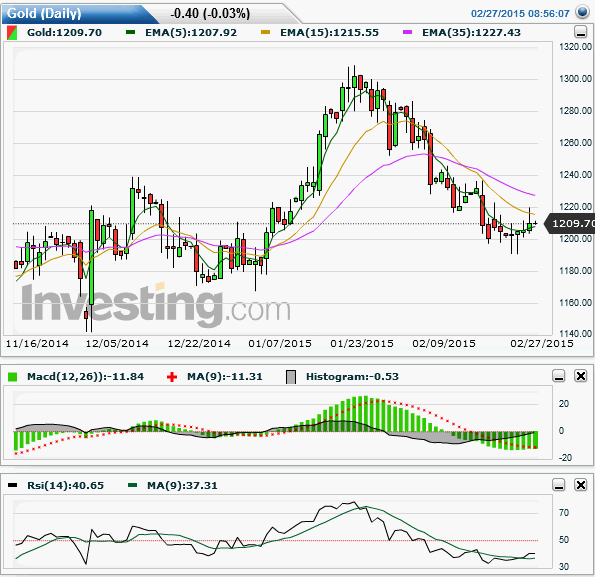
Task: Minimize the RSI indicator panel
Action: (x=559, y=485)
